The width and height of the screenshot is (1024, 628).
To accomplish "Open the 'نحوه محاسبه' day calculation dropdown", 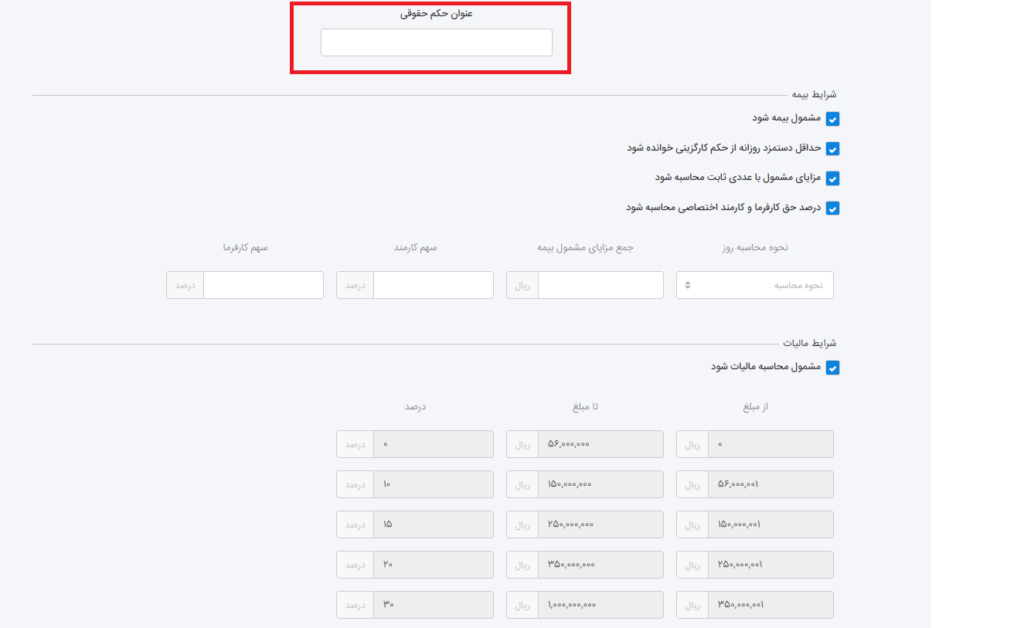I will pos(754,285).
